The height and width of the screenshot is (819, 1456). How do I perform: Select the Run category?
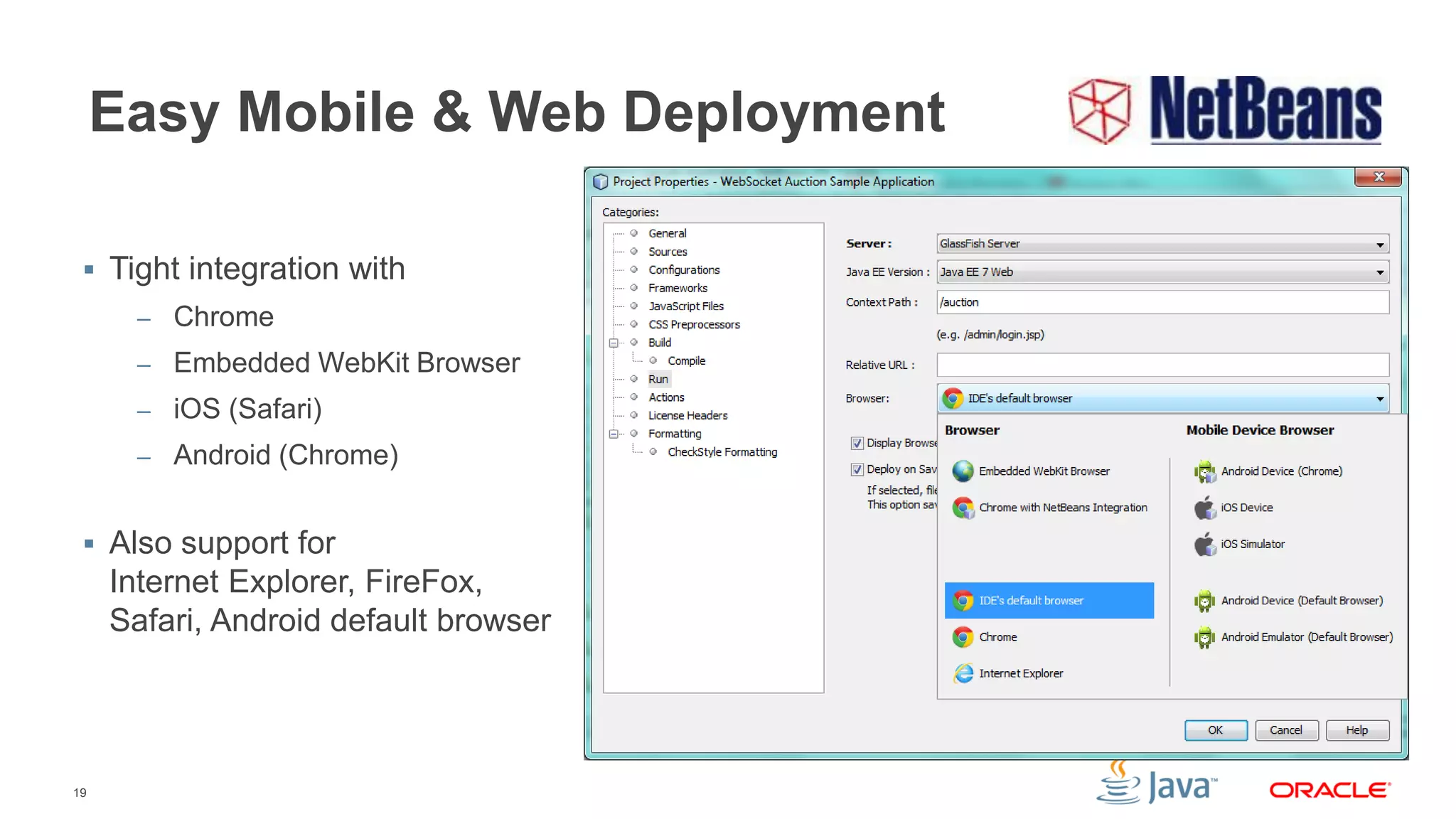(x=658, y=379)
